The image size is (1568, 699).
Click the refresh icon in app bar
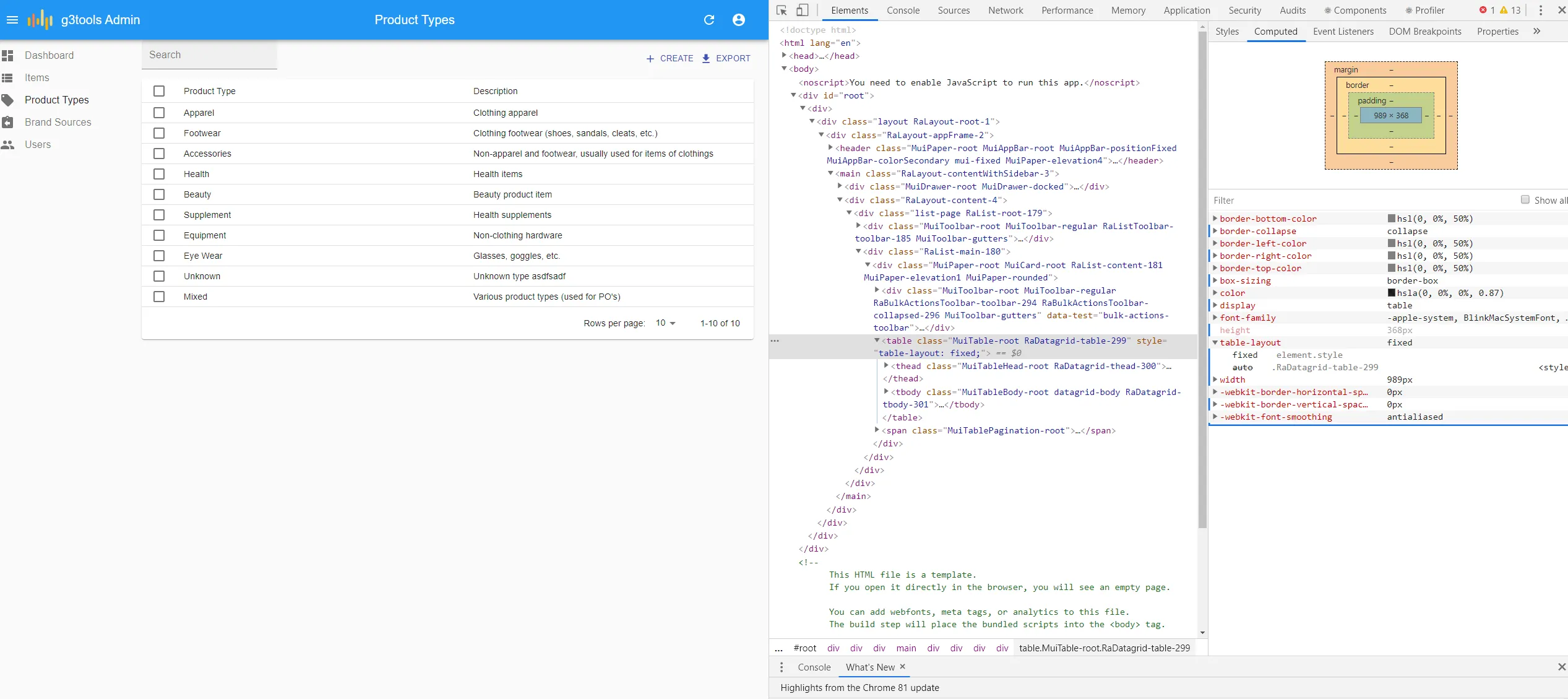(709, 20)
